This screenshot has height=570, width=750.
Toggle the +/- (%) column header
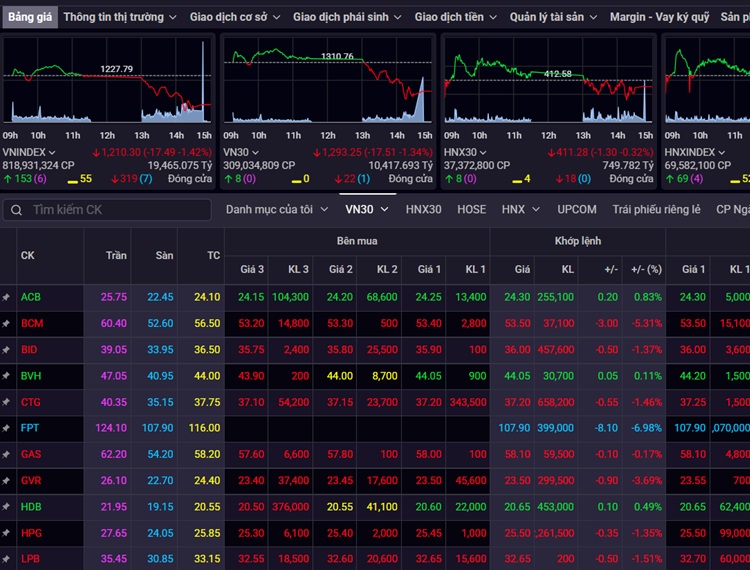[x=646, y=270]
